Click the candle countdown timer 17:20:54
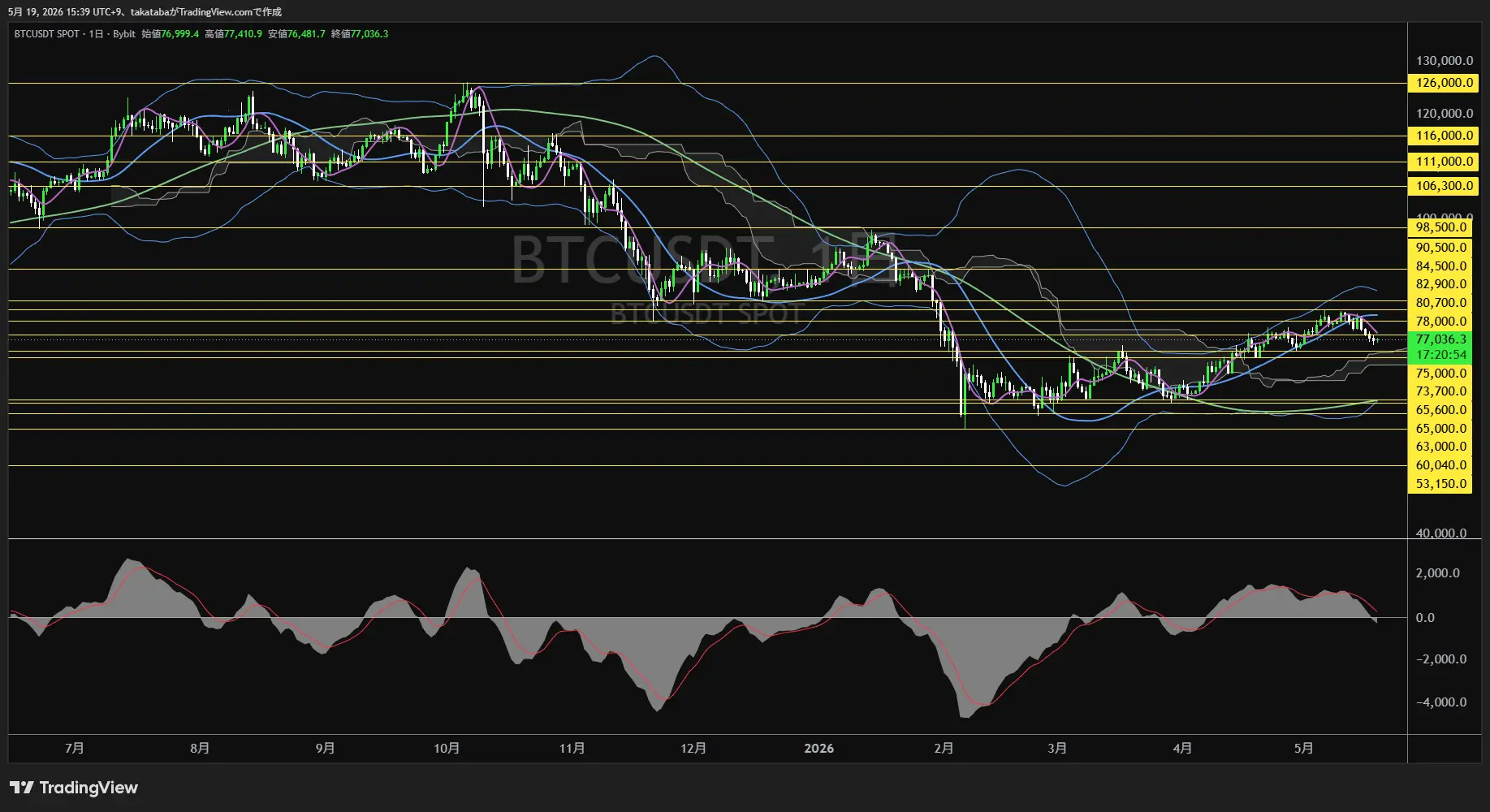 pyautogui.click(x=1440, y=355)
